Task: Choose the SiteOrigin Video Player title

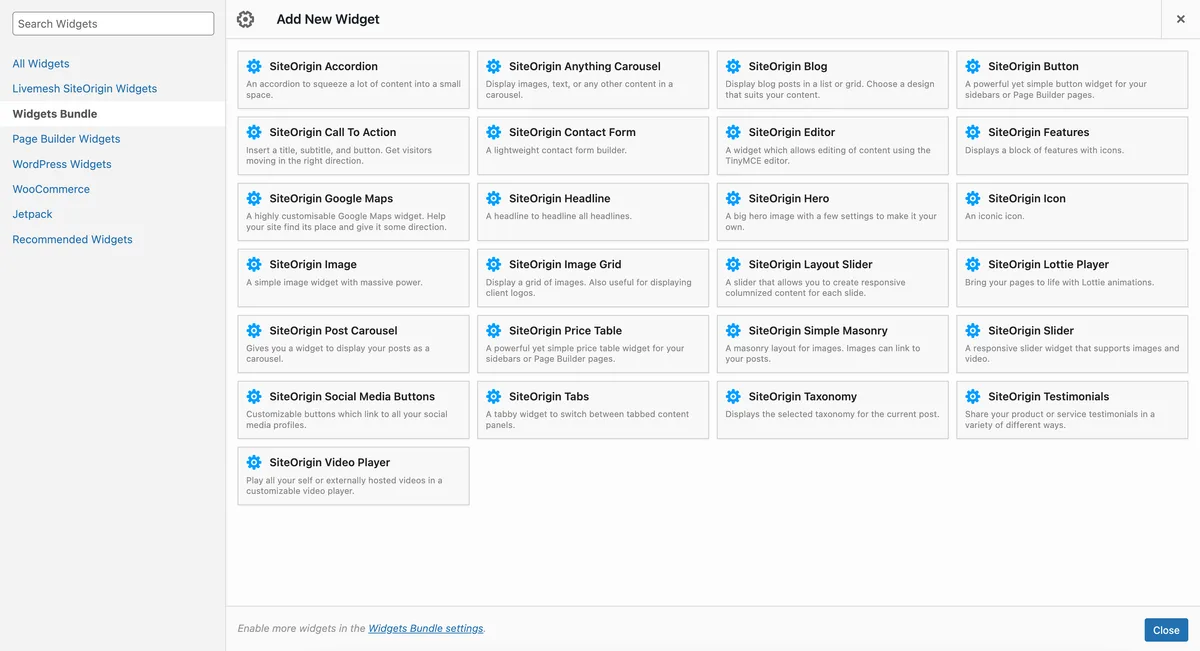Action: tap(330, 462)
